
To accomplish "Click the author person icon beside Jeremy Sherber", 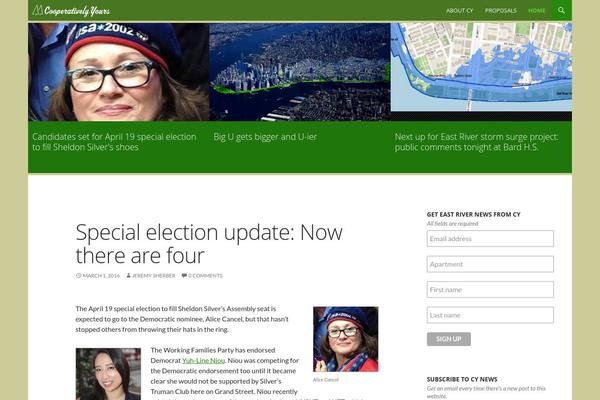I will 129,276.
